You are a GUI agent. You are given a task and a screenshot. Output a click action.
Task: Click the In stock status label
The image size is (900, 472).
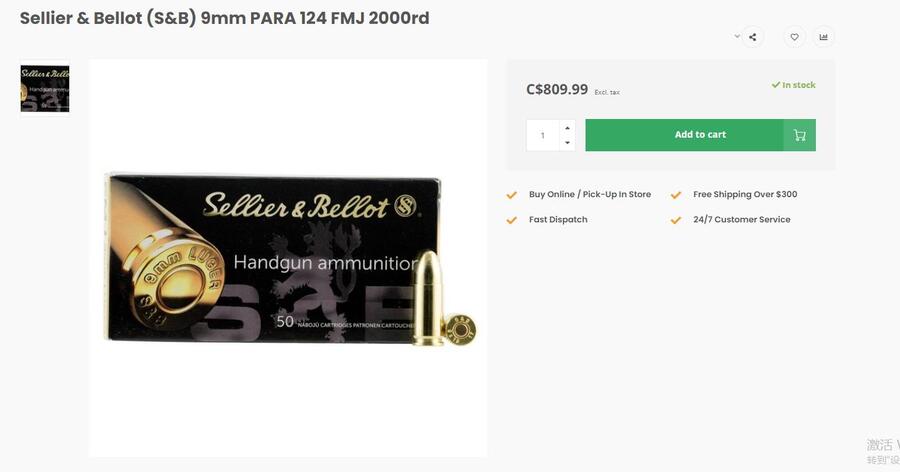point(793,85)
